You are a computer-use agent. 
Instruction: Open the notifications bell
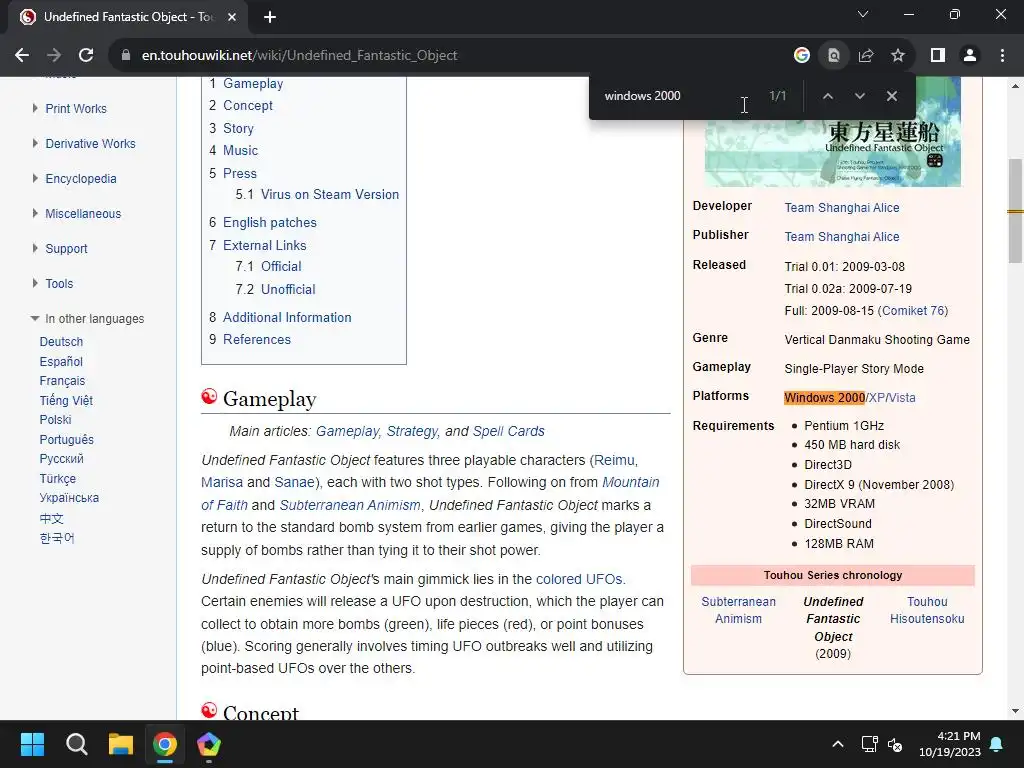click(997, 744)
